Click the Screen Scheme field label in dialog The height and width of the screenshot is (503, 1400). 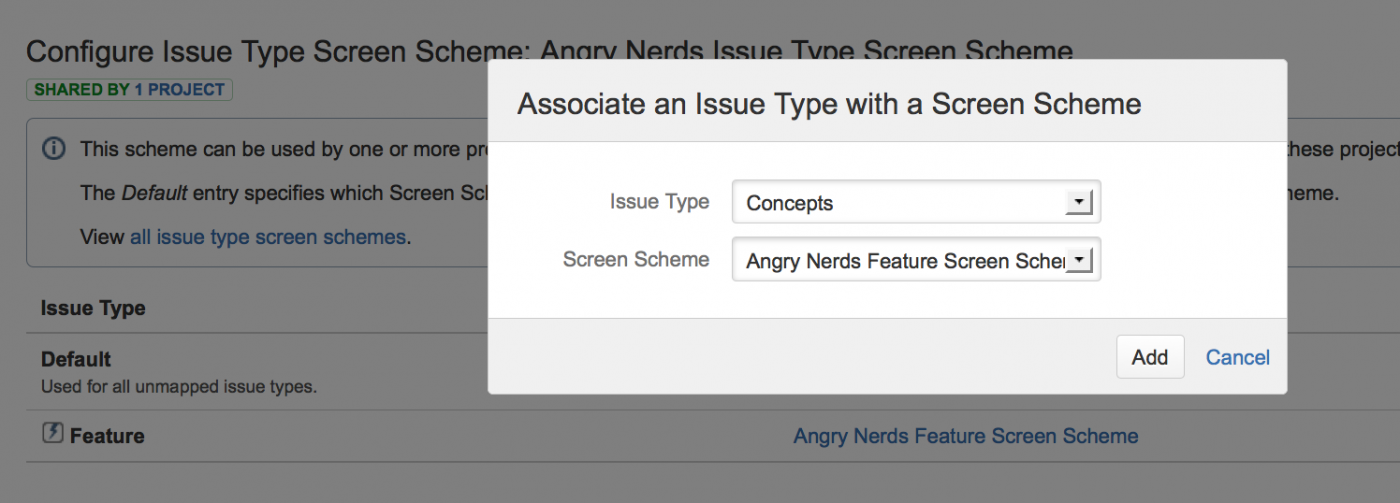636,260
